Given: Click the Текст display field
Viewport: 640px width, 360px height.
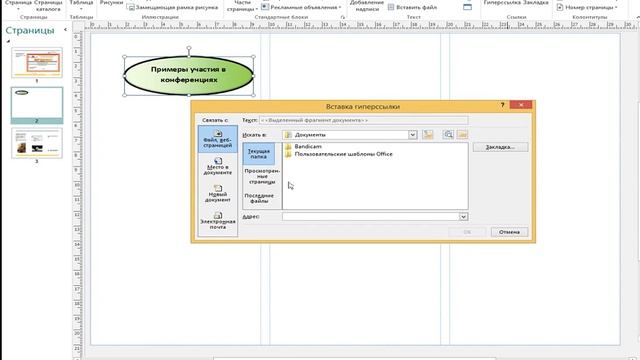Looking at the screenshot, I should 364,120.
